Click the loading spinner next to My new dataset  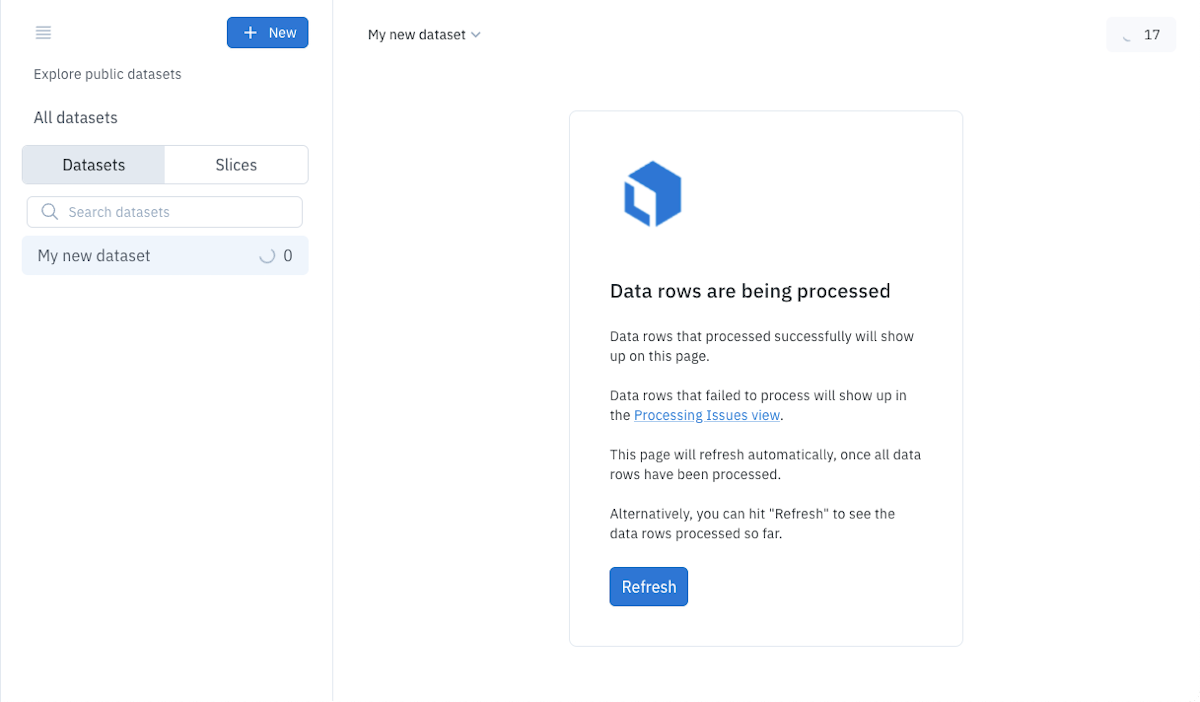pyautogui.click(x=267, y=256)
